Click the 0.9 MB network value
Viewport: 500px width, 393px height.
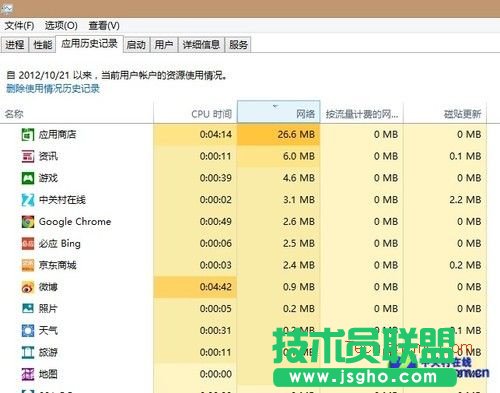click(299, 287)
